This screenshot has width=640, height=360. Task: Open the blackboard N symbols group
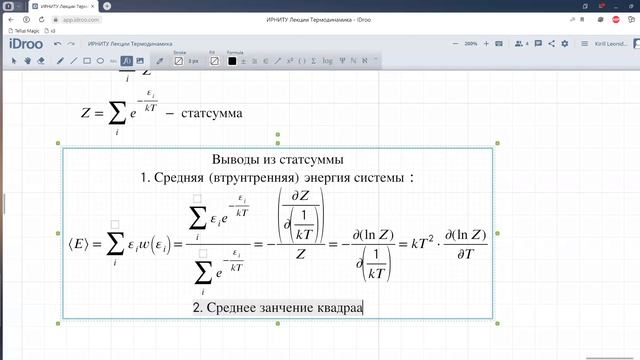pyautogui.click(x=353, y=61)
